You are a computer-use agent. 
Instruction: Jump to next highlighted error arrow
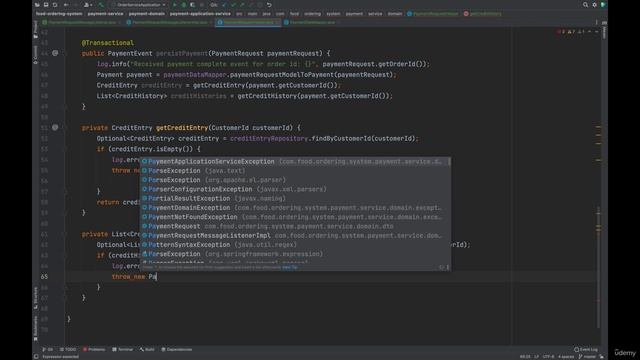pyautogui.click(x=596, y=31)
